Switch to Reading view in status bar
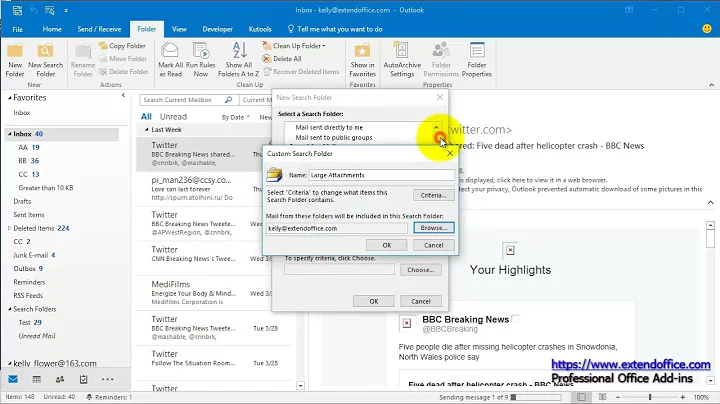This screenshot has width=720, height=404. tap(602, 397)
